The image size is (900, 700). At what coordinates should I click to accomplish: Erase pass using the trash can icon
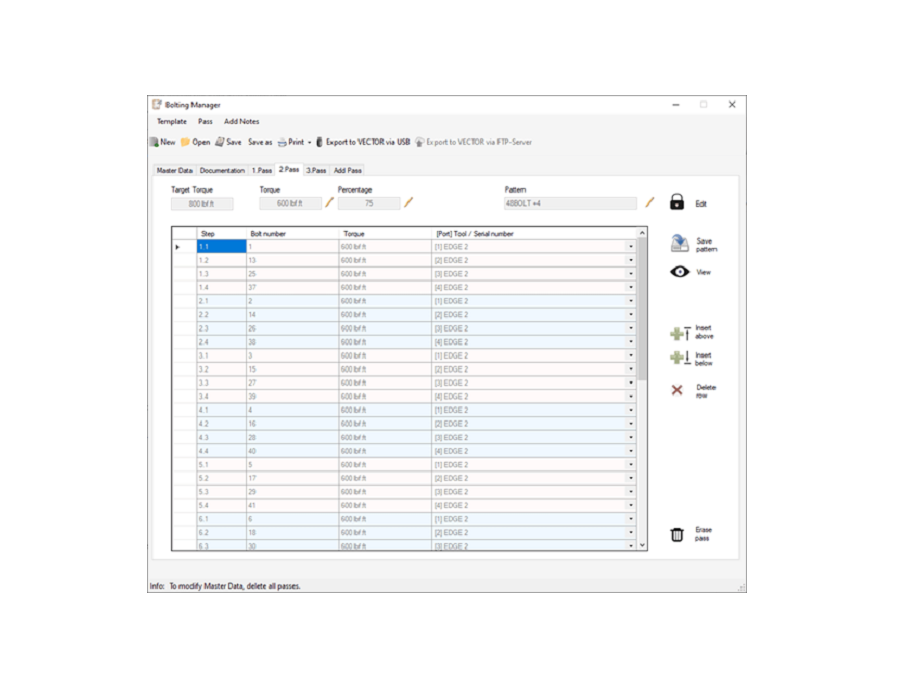677,535
